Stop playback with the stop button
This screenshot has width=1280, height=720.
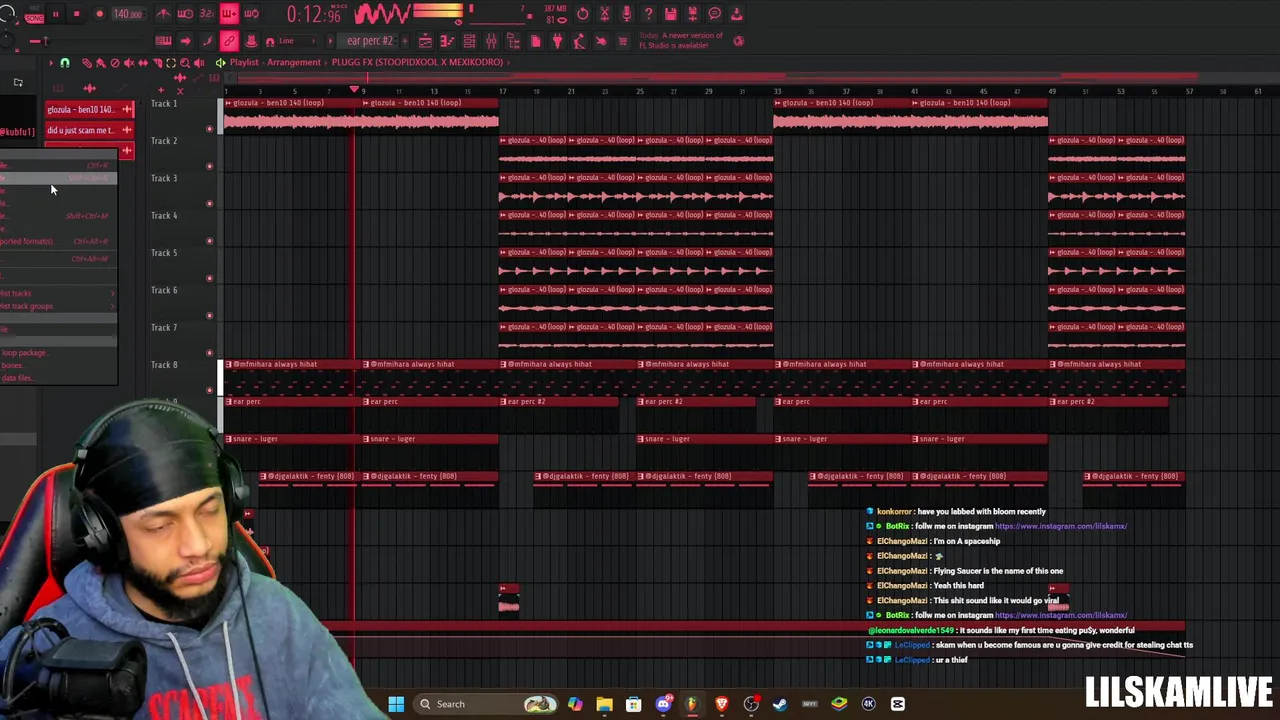[x=77, y=14]
